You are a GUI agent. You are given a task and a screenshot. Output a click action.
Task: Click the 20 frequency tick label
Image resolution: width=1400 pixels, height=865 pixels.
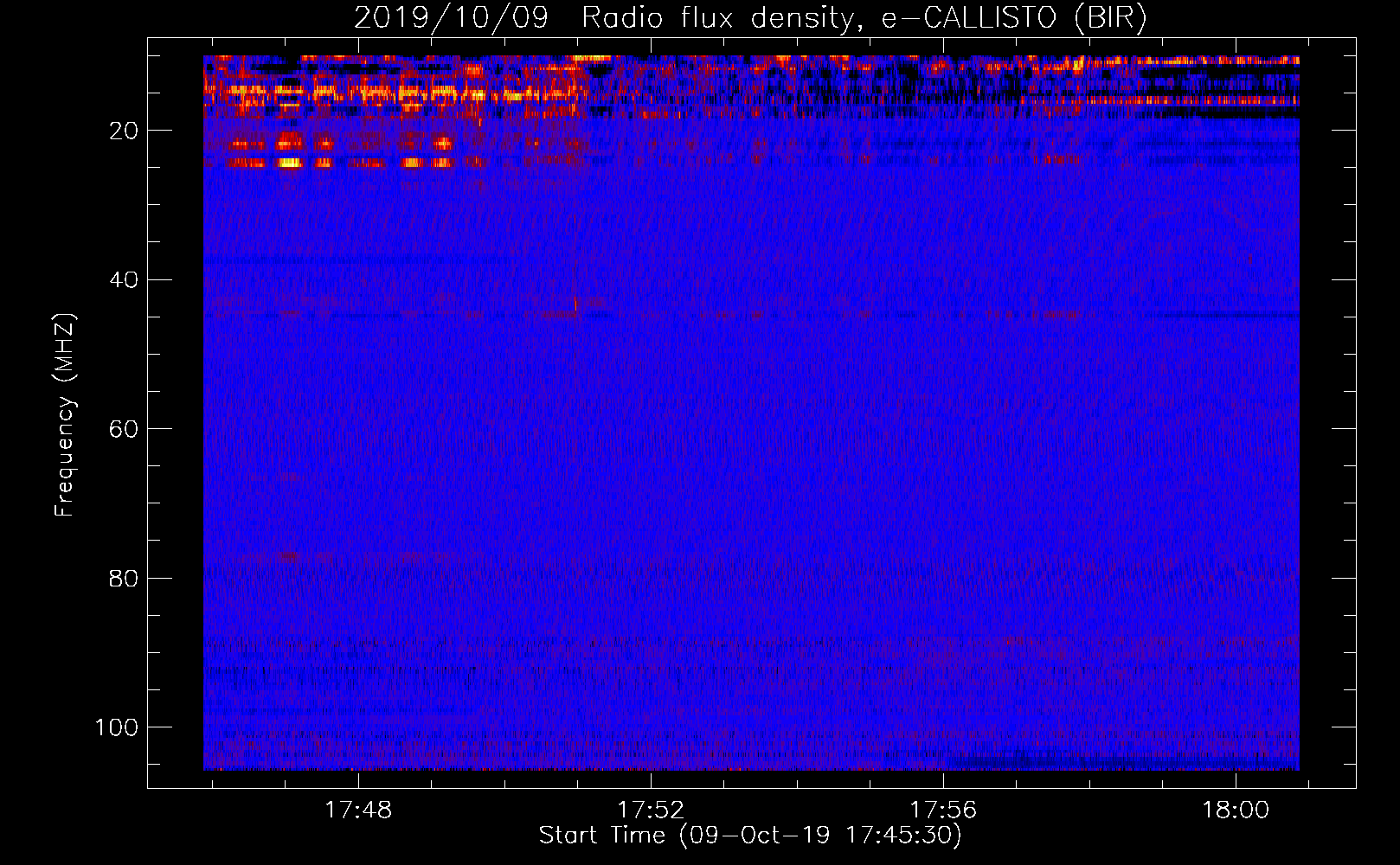pyautogui.click(x=124, y=131)
